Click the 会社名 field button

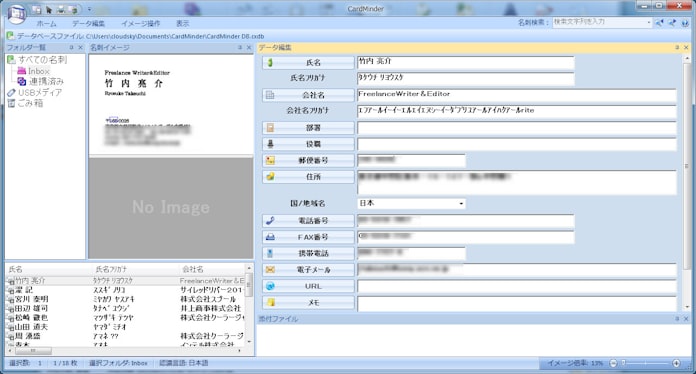(x=308, y=95)
